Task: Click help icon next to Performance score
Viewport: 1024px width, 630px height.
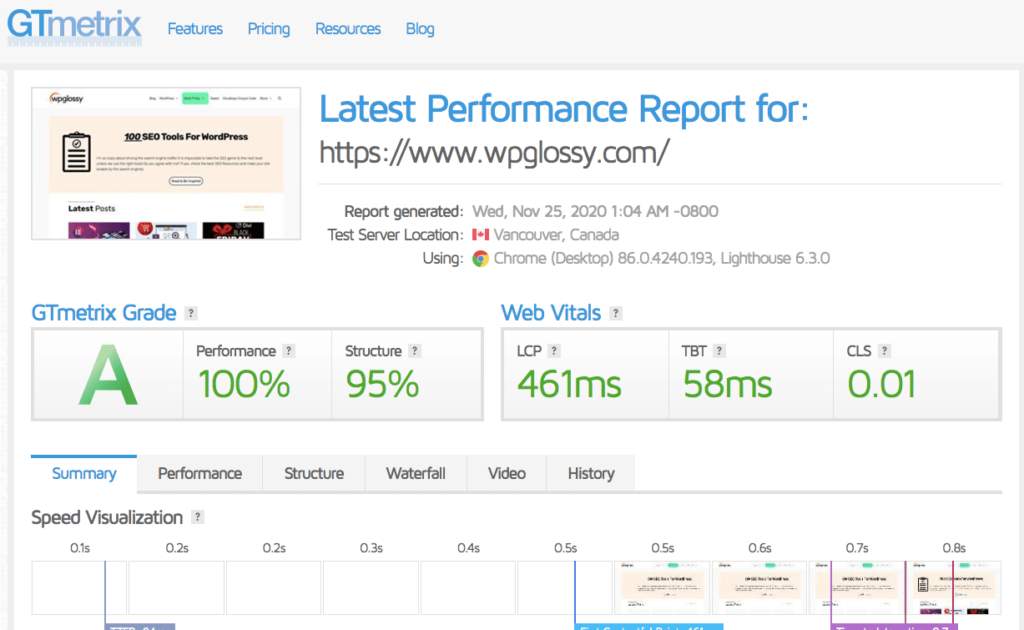Action: pos(289,351)
